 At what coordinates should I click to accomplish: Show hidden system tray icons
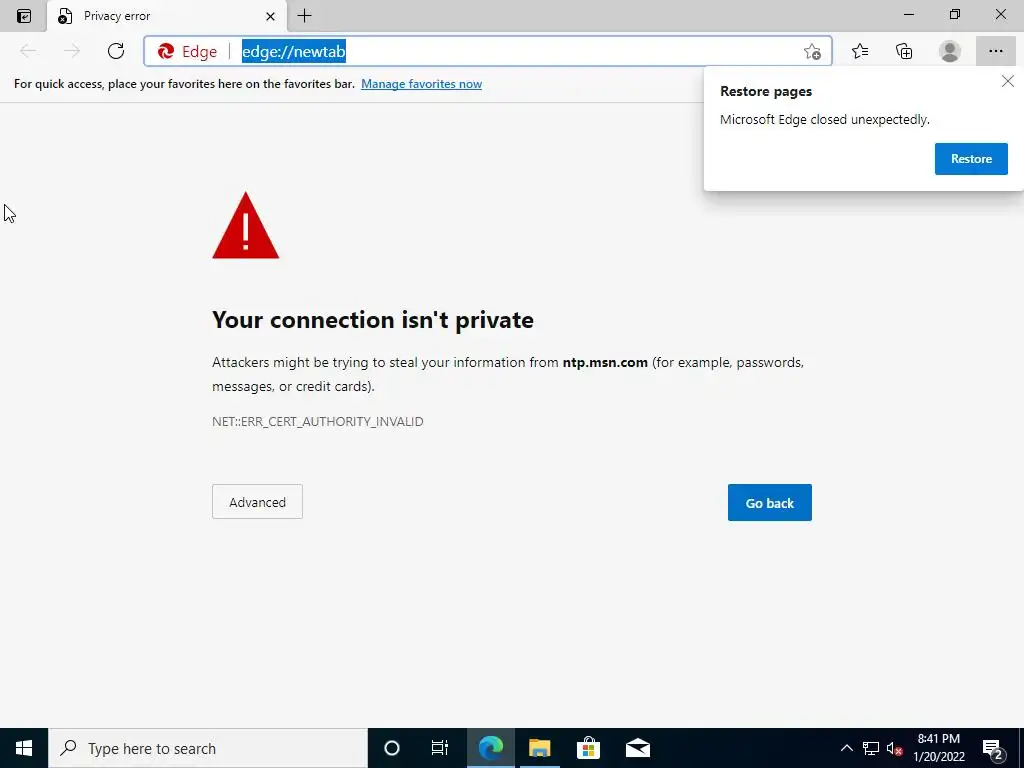point(846,748)
